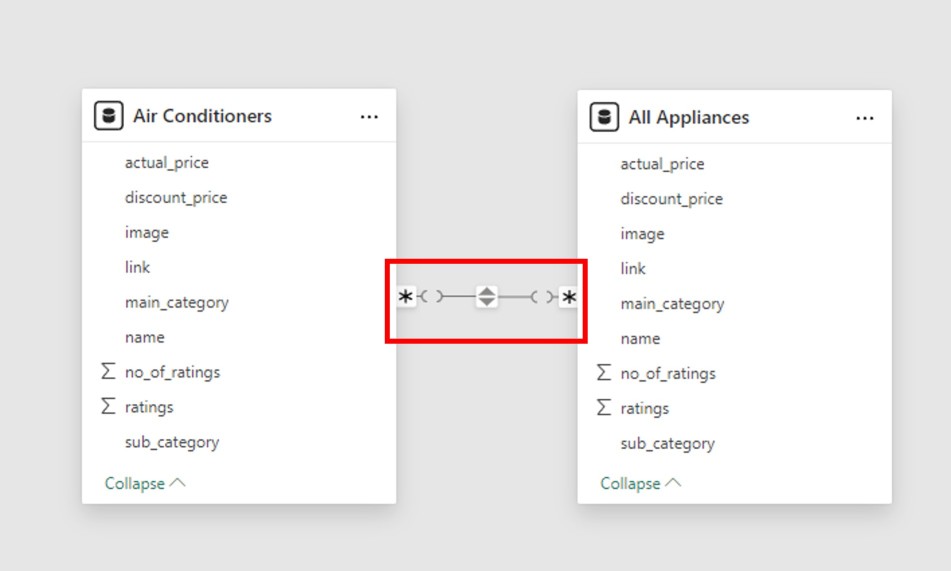Click the All Appliances table title
Viewport: 951px width, 571px height.
pos(688,117)
